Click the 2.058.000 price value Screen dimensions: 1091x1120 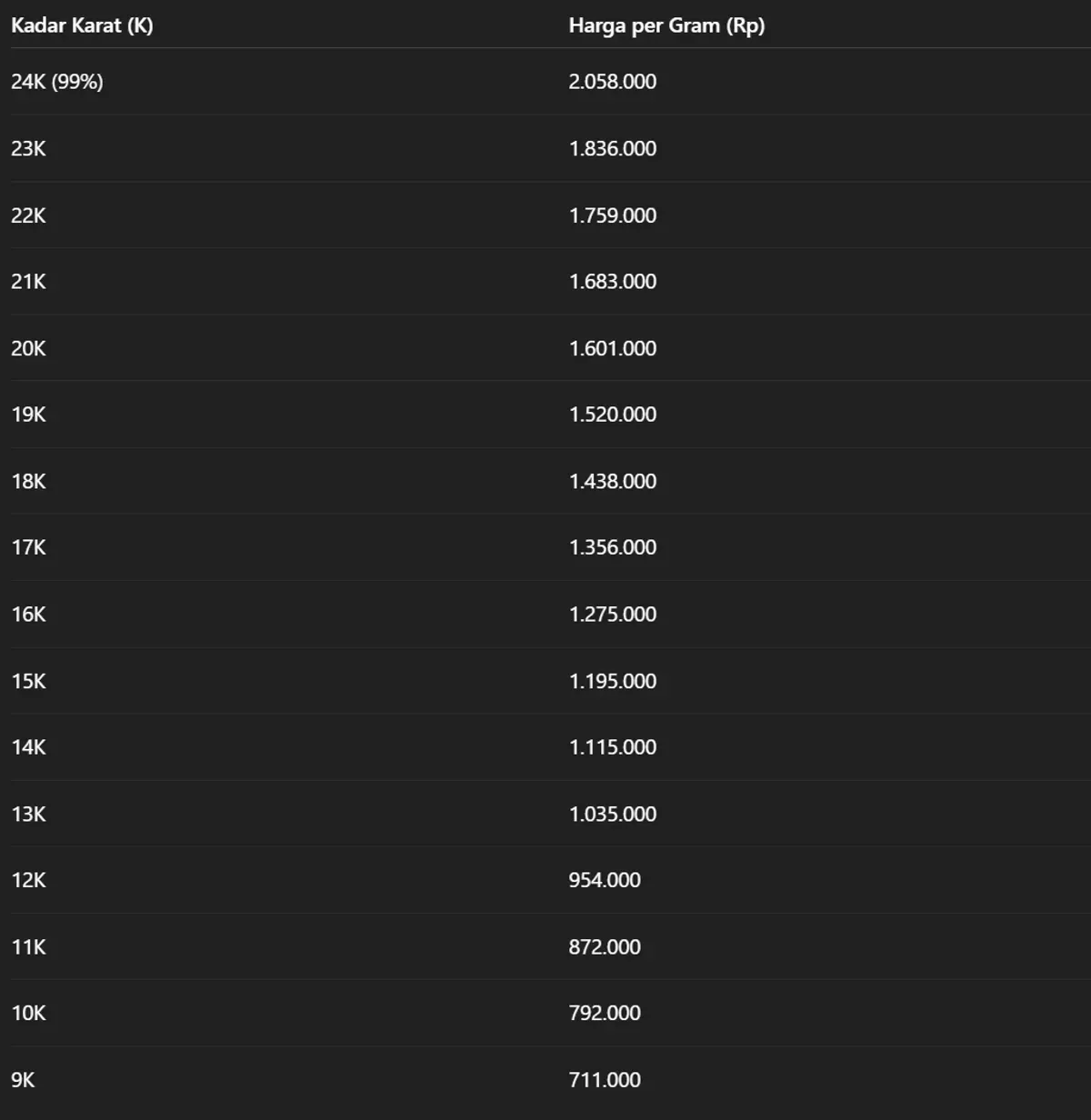pyautogui.click(x=613, y=82)
